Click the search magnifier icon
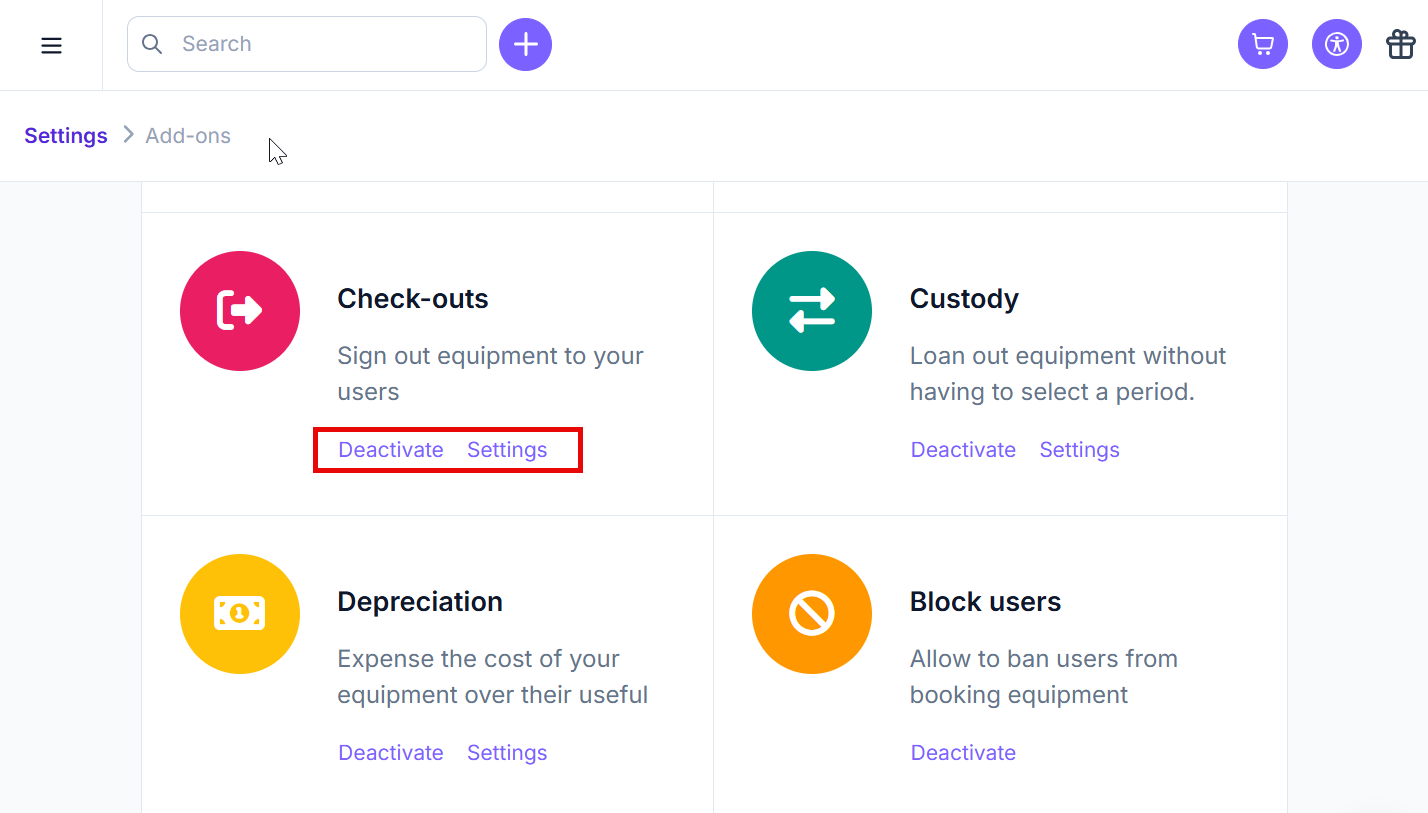 coord(152,44)
